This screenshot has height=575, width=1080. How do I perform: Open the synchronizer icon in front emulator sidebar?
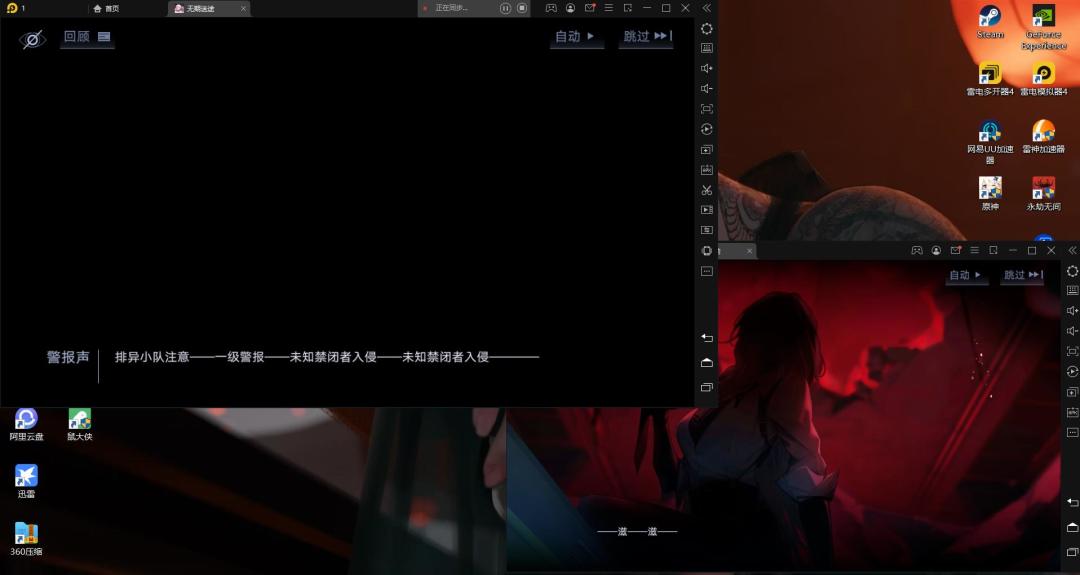(707, 230)
